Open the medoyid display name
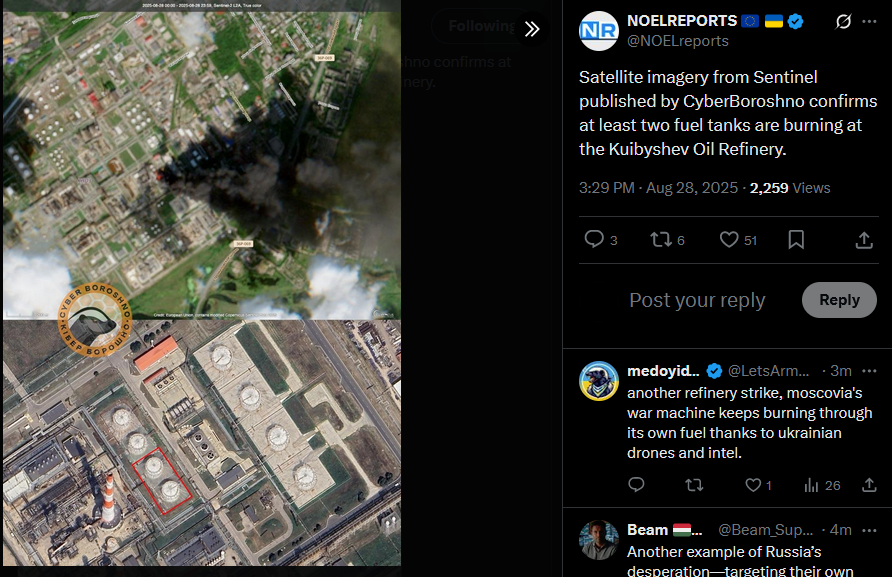 [663, 371]
